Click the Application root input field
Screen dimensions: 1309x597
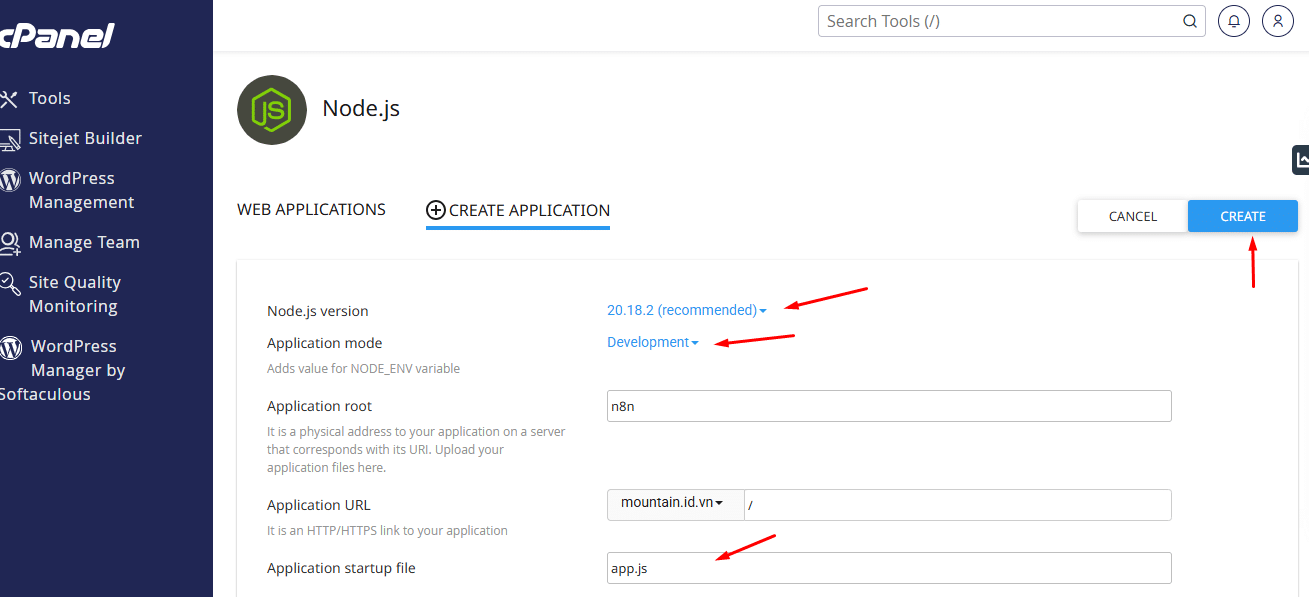(889, 406)
